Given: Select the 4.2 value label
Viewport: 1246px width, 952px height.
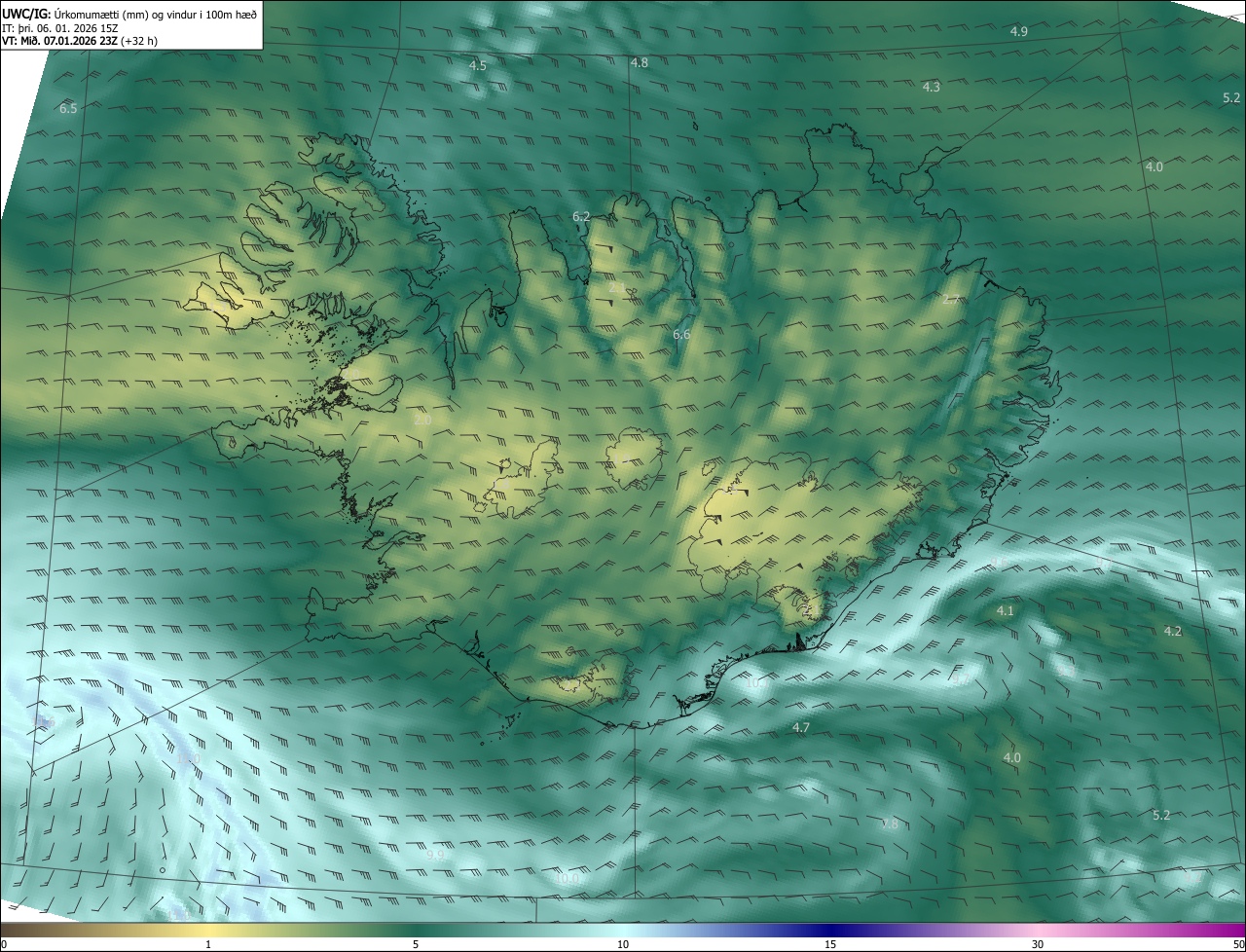Looking at the screenshot, I should tap(1172, 632).
